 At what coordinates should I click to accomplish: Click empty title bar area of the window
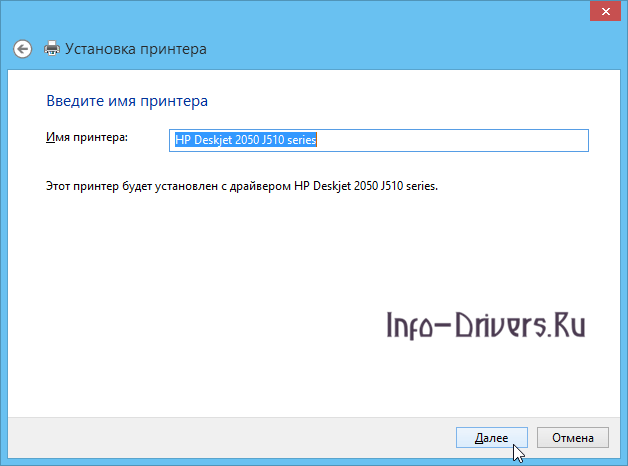coord(300,14)
